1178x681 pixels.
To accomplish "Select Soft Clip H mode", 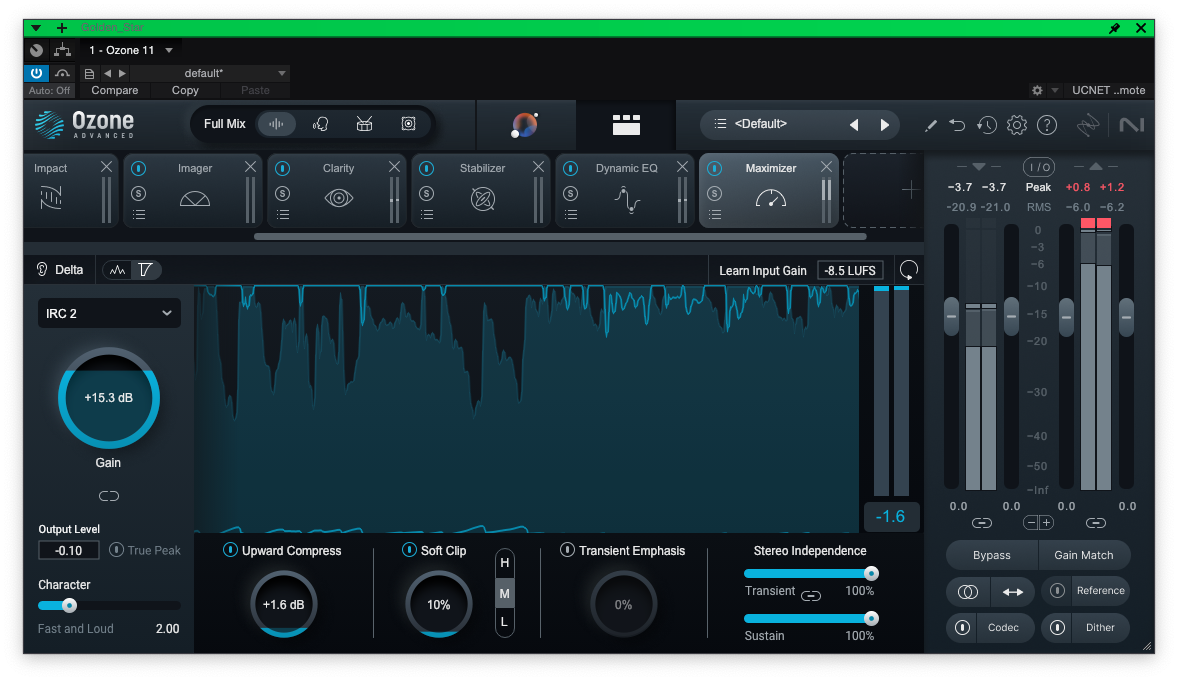I will [x=505, y=563].
